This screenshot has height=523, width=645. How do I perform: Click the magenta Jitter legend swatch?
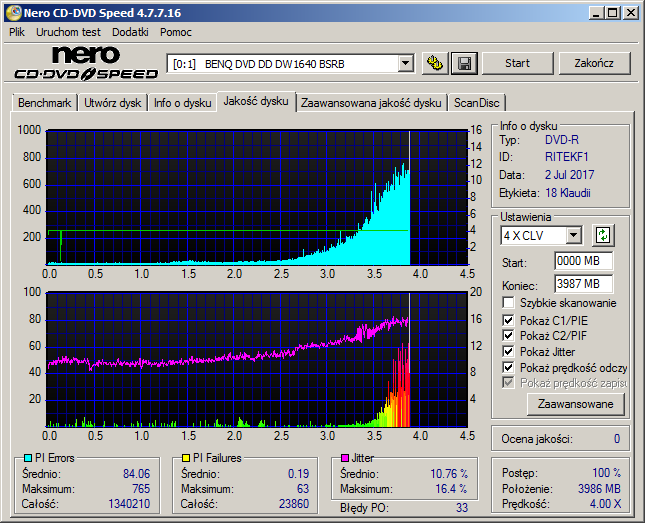pos(345,458)
